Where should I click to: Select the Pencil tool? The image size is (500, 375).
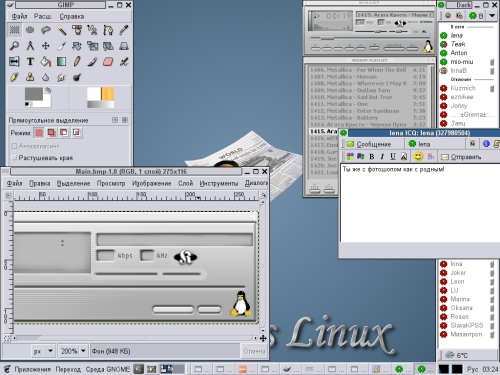(x=77, y=62)
